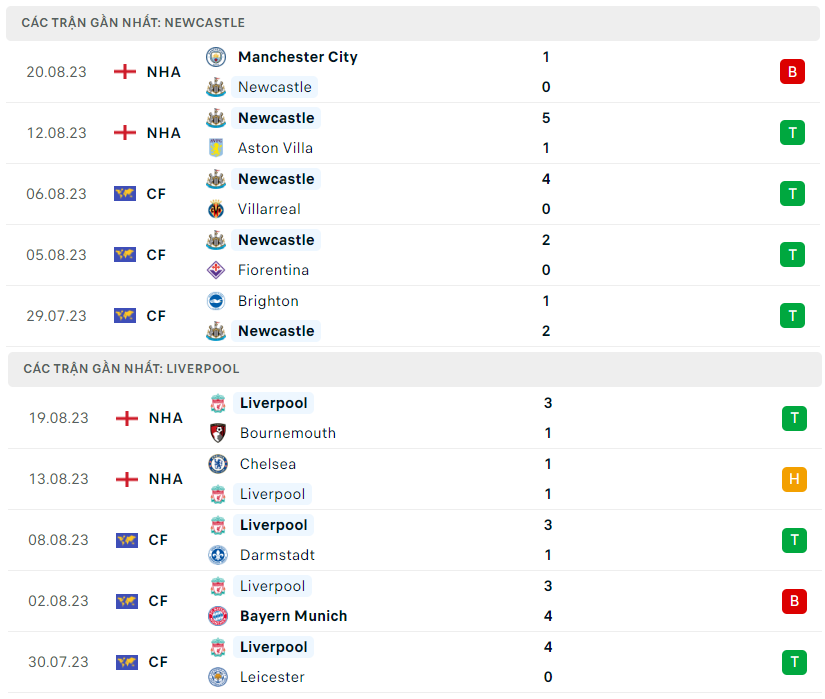Click the Darmstadt club crest
This screenshot has height=699, width=825.
tap(218, 555)
